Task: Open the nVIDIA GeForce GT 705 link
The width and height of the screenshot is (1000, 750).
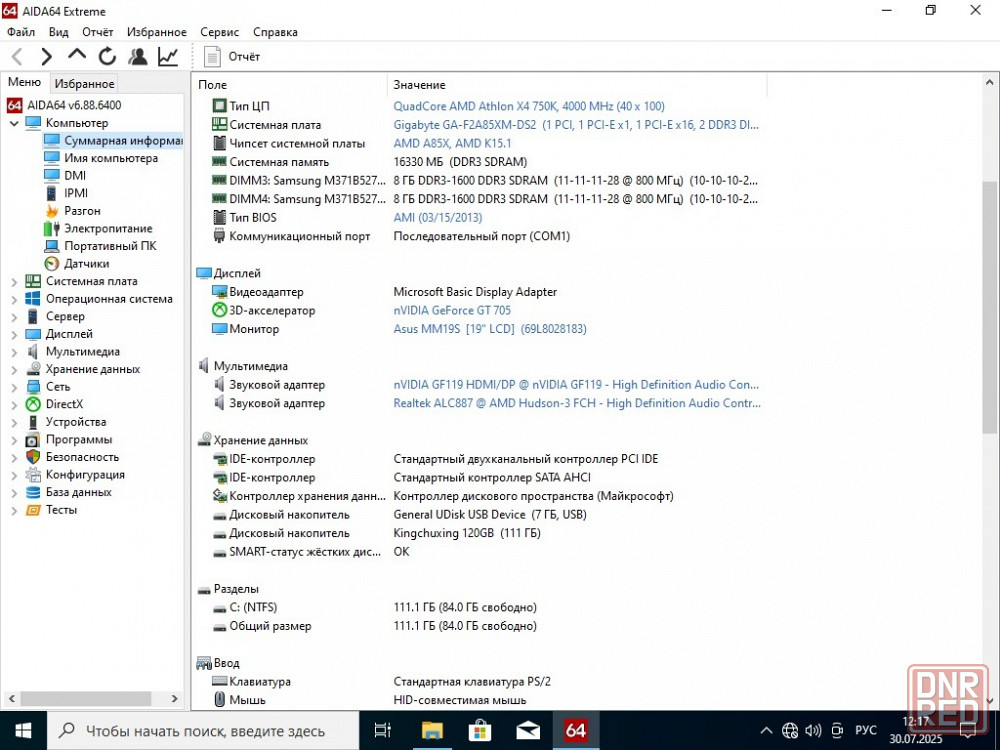Action: click(452, 311)
